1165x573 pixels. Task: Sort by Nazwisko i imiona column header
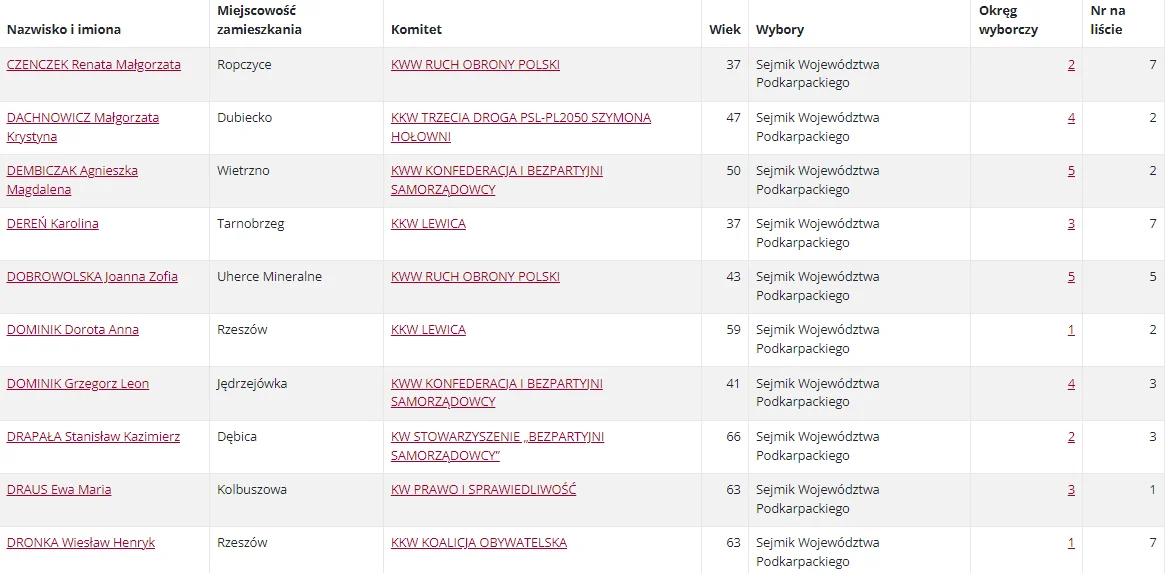pyautogui.click(x=64, y=30)
